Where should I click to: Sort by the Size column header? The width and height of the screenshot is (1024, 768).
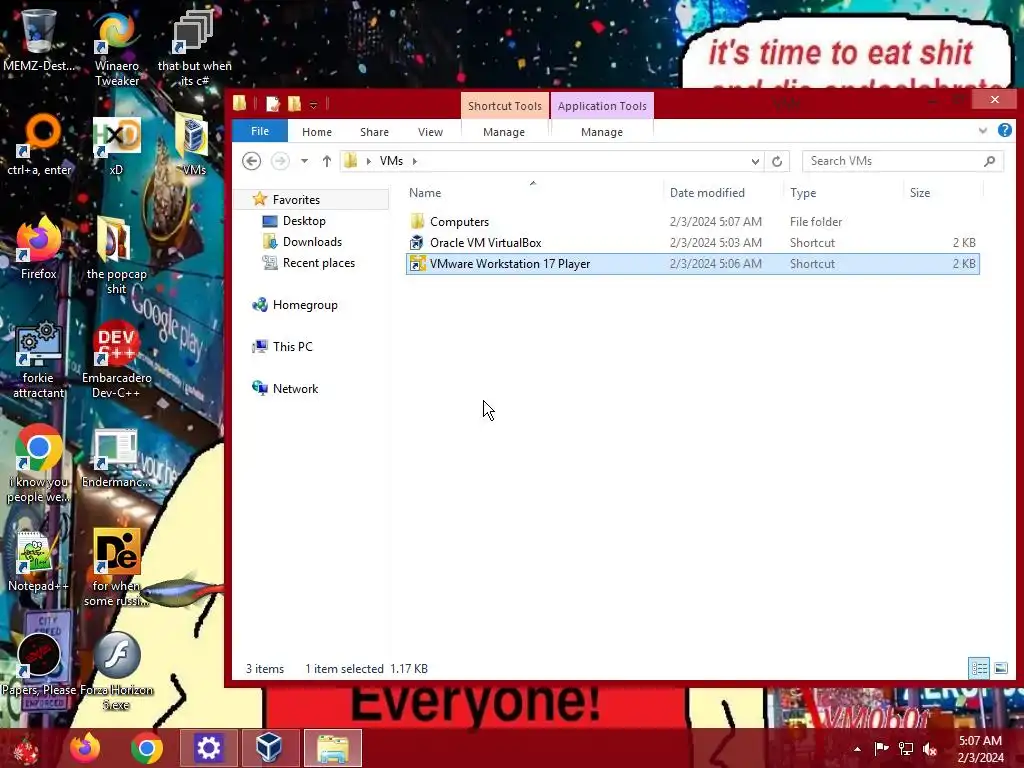pyautogui.click(x=943, y=193)
